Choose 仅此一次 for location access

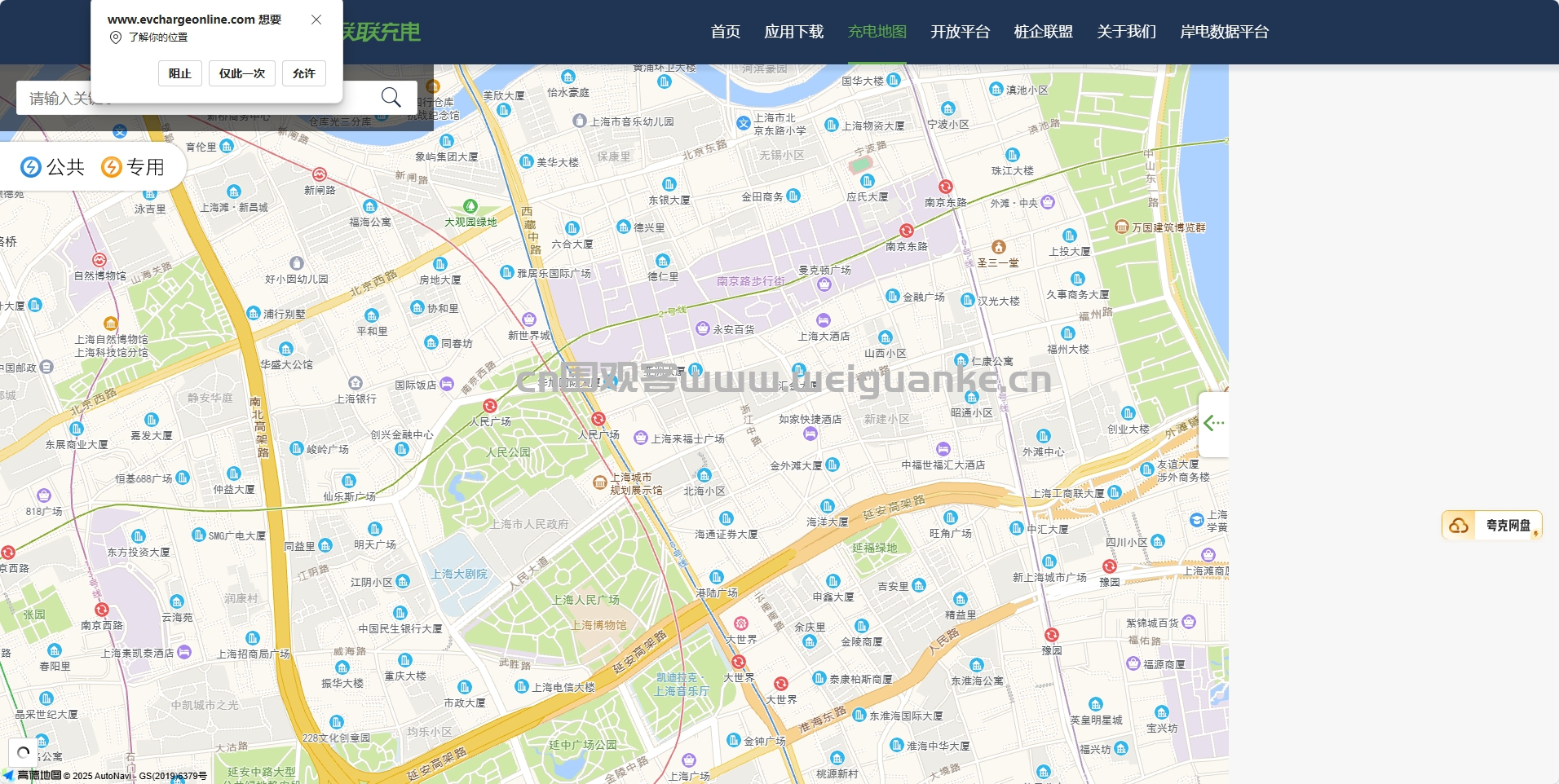242,73
